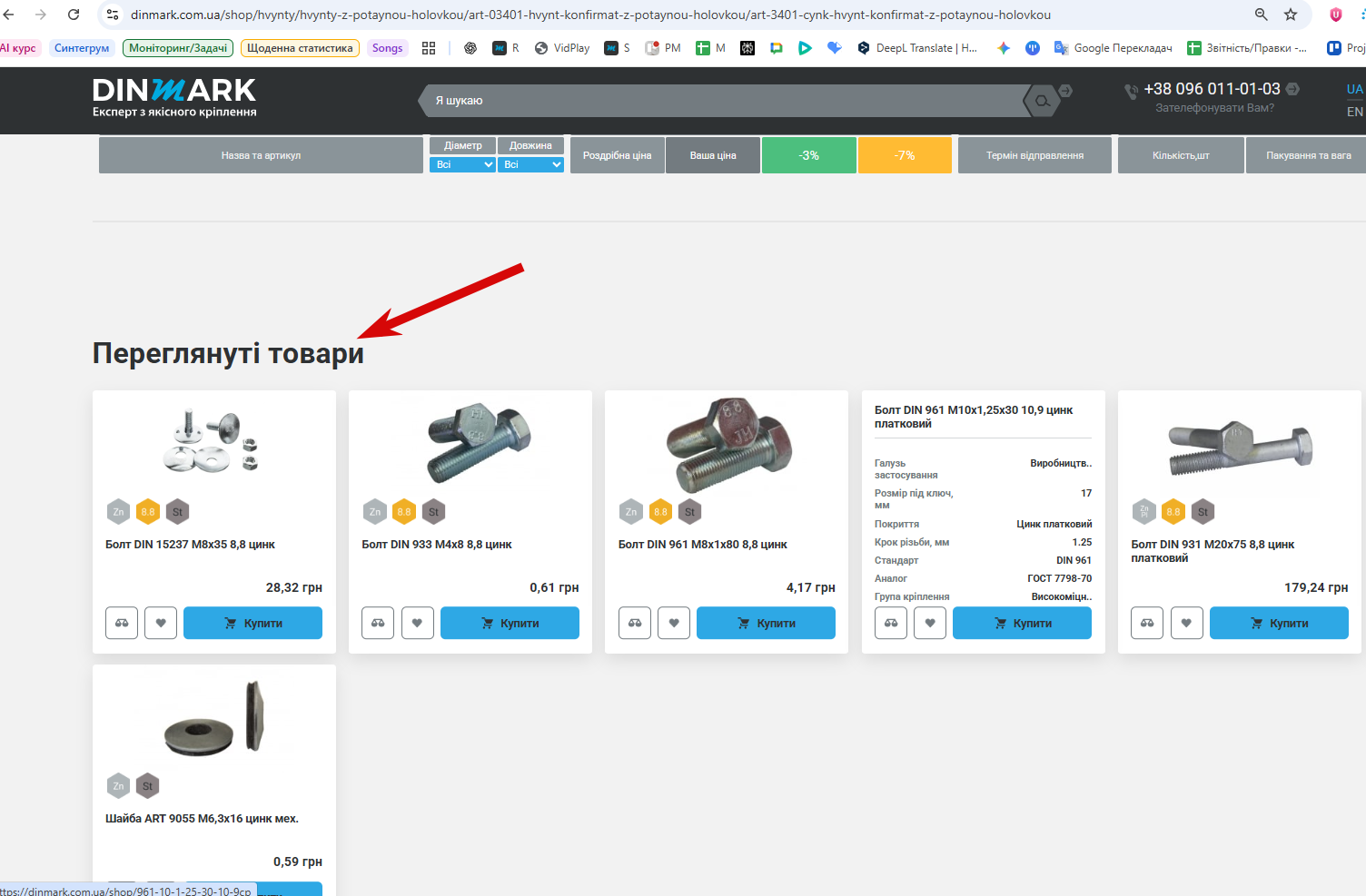1366x896 pixels.
Task: Open the site information icon left of the URL
Action: click(x=113, y=15)
